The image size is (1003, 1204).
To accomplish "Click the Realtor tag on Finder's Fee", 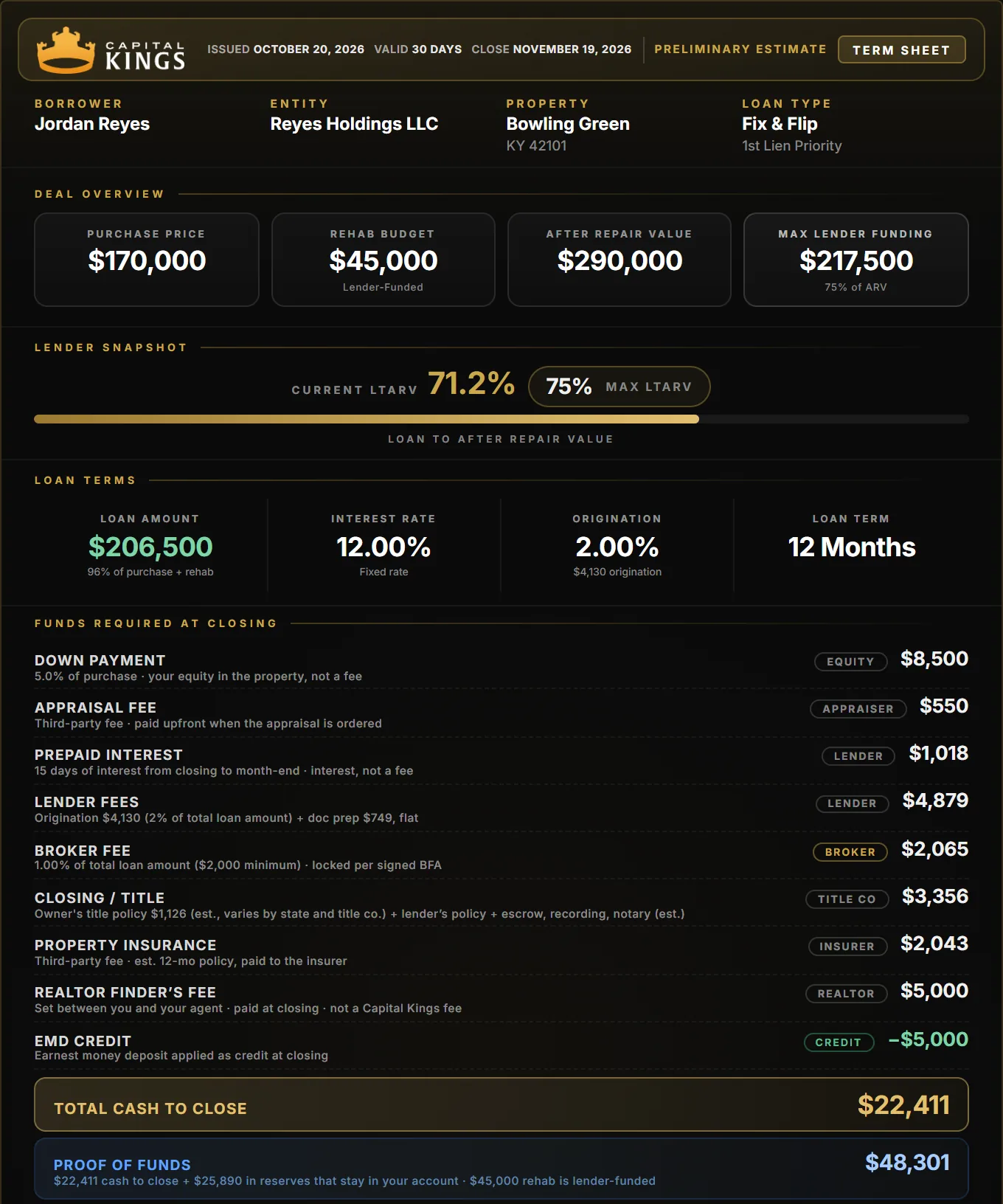I will click(x=846, y=994).
